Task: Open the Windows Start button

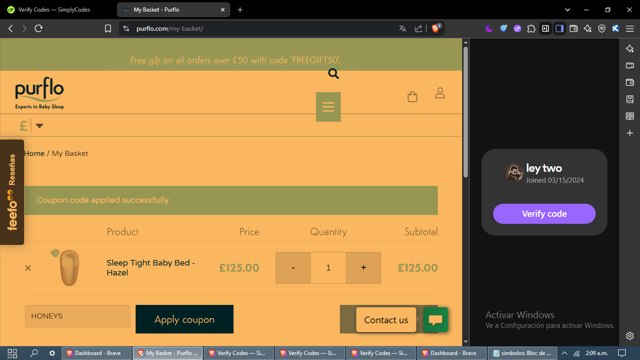Action: point(12,353)
